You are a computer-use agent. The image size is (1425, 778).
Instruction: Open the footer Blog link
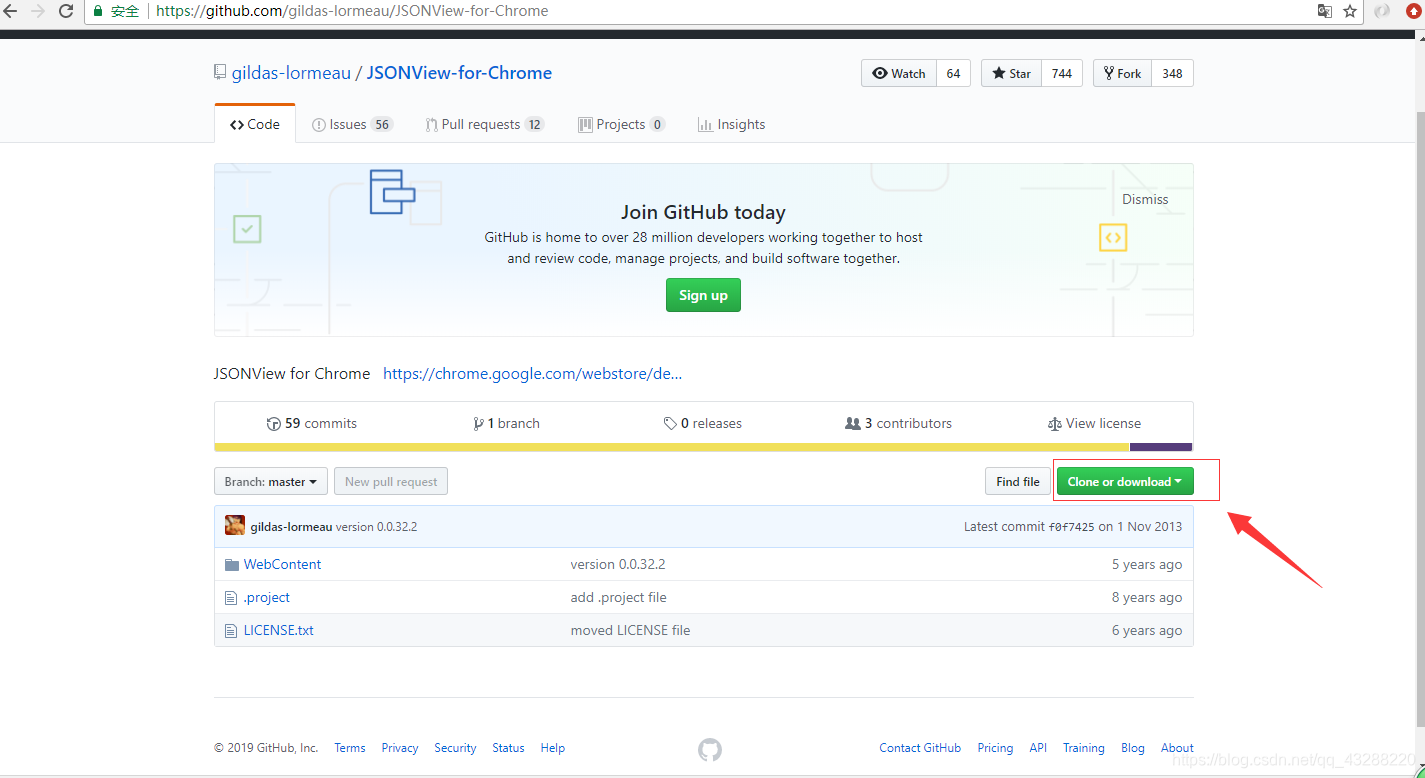point(1133,748)
